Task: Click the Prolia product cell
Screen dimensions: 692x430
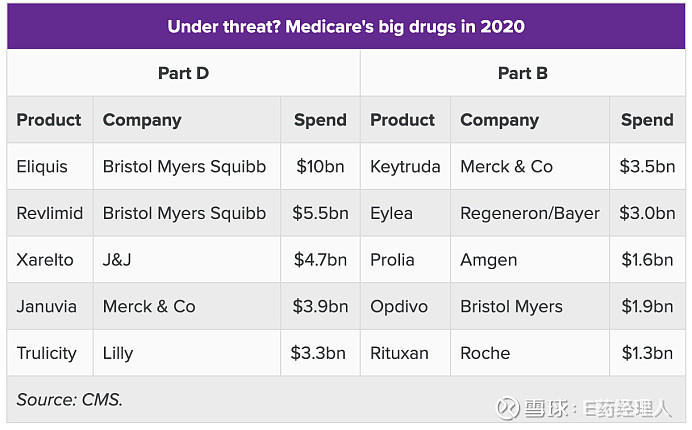Action: tap(392, 260)
